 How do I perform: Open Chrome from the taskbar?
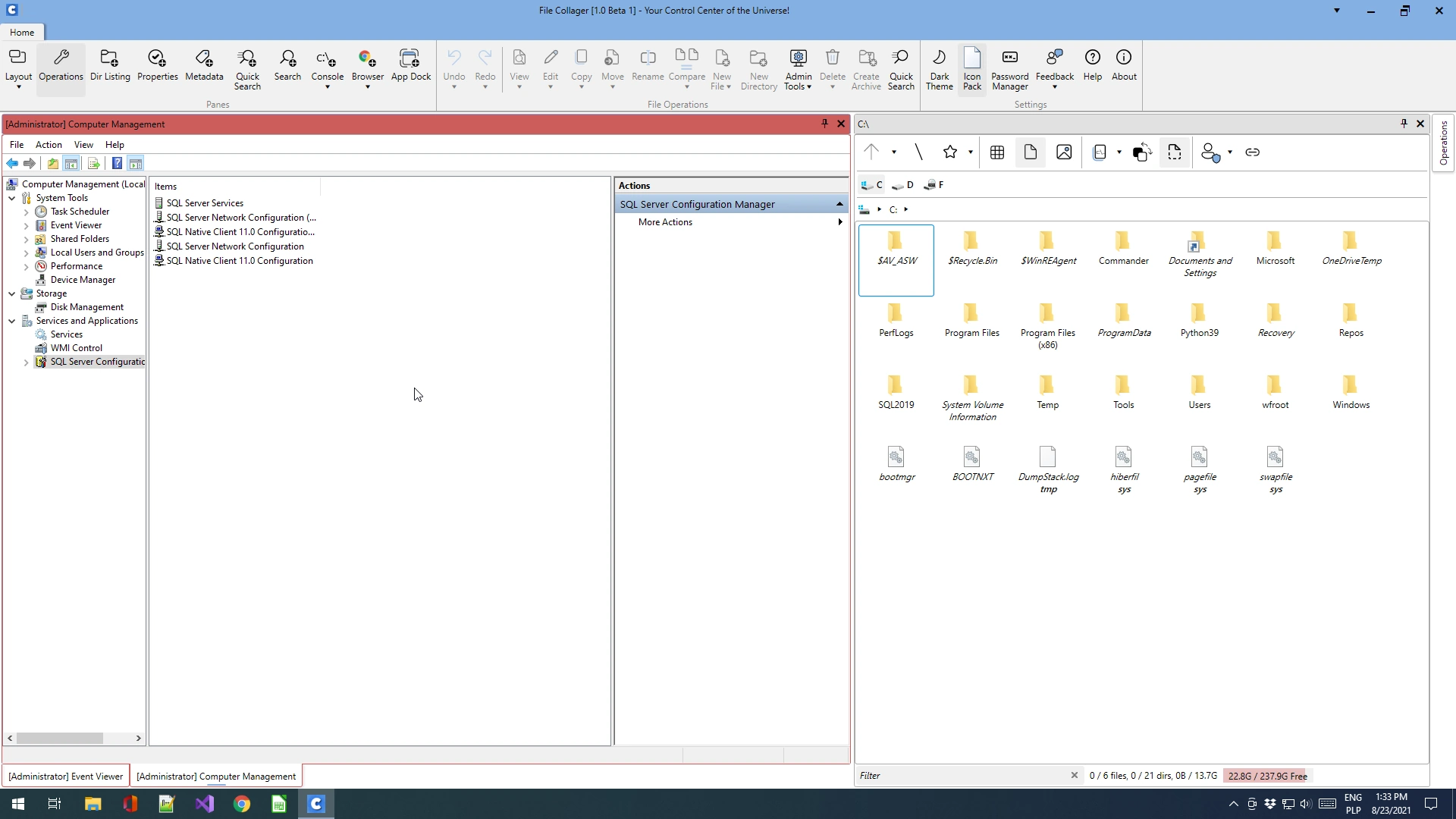(x=242, y=804)
